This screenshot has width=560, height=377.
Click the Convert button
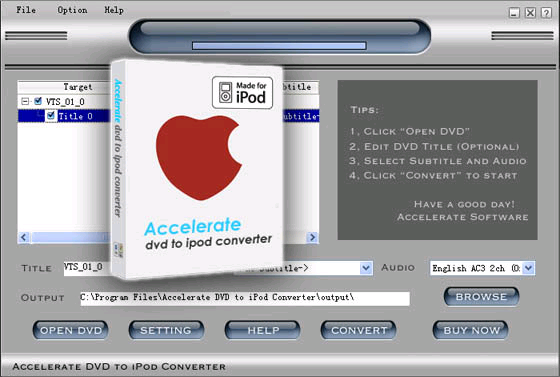click(x=359, y=330)
